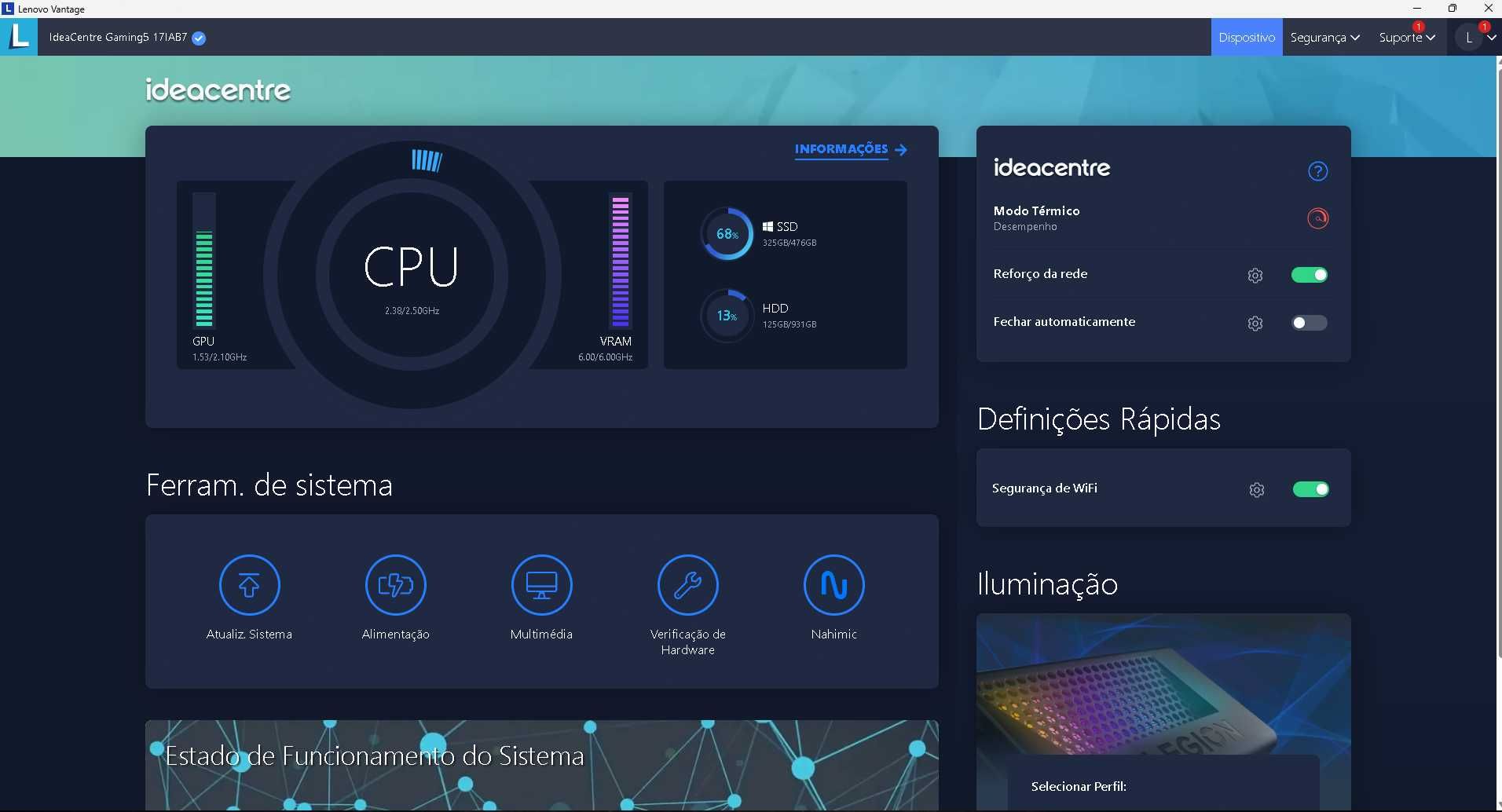Screen dimensions: 1502x812
Task: Click the GPU usage bar meter
Action: coord(204,260)
